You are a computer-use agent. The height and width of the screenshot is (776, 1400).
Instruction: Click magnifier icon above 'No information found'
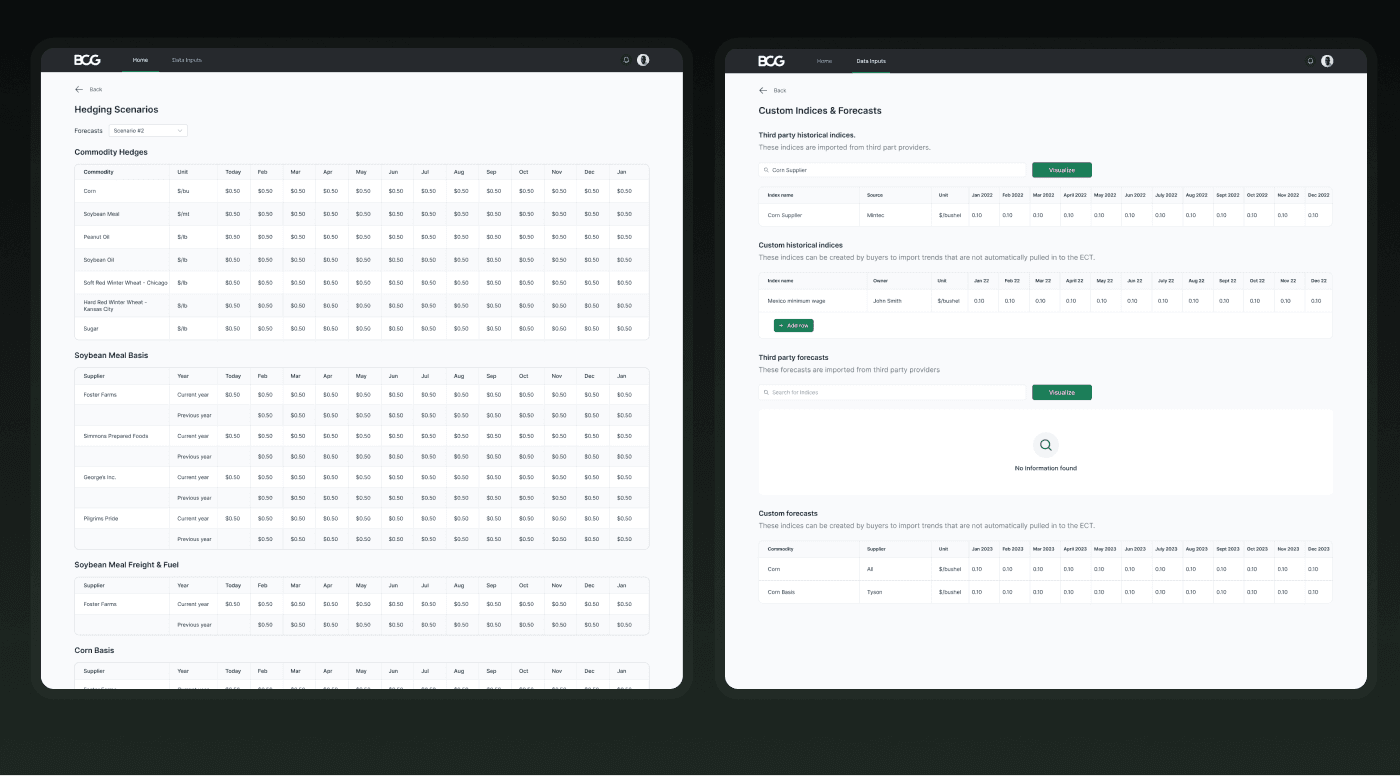[x=1045, y=445]
